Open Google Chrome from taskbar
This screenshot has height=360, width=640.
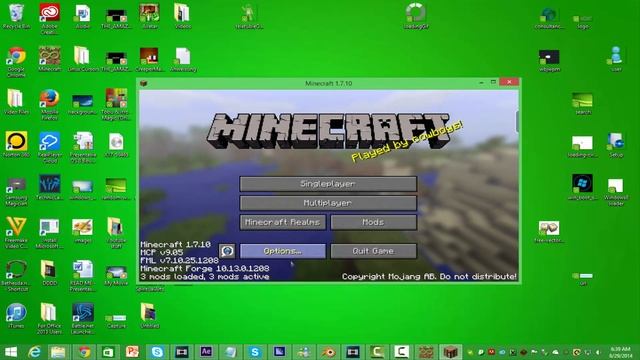coord(84,352)
